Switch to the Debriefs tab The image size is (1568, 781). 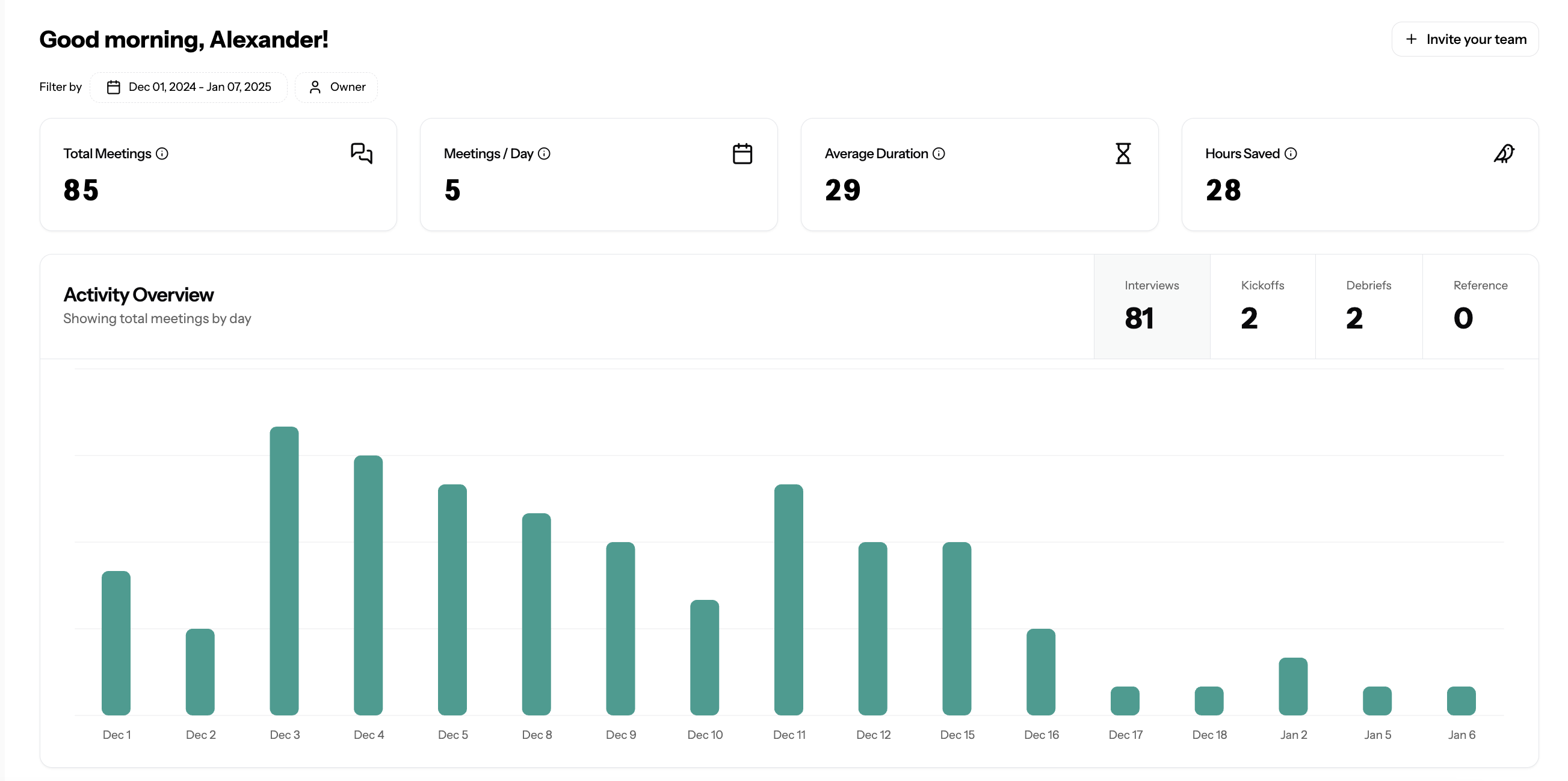(1368, 306)
